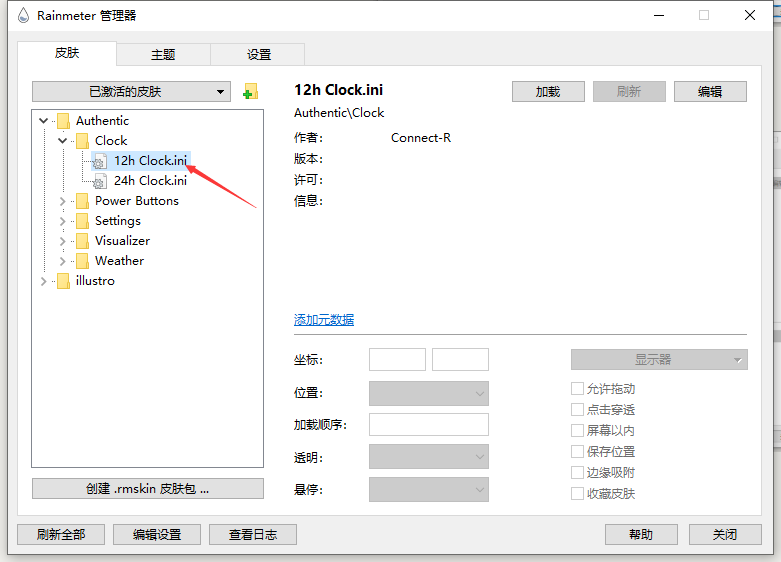This screenshot has height=562, width=781.
Task: Toggle the 点击穿透 checkbox
Action: pyautogui.click(x=577, y=410)
